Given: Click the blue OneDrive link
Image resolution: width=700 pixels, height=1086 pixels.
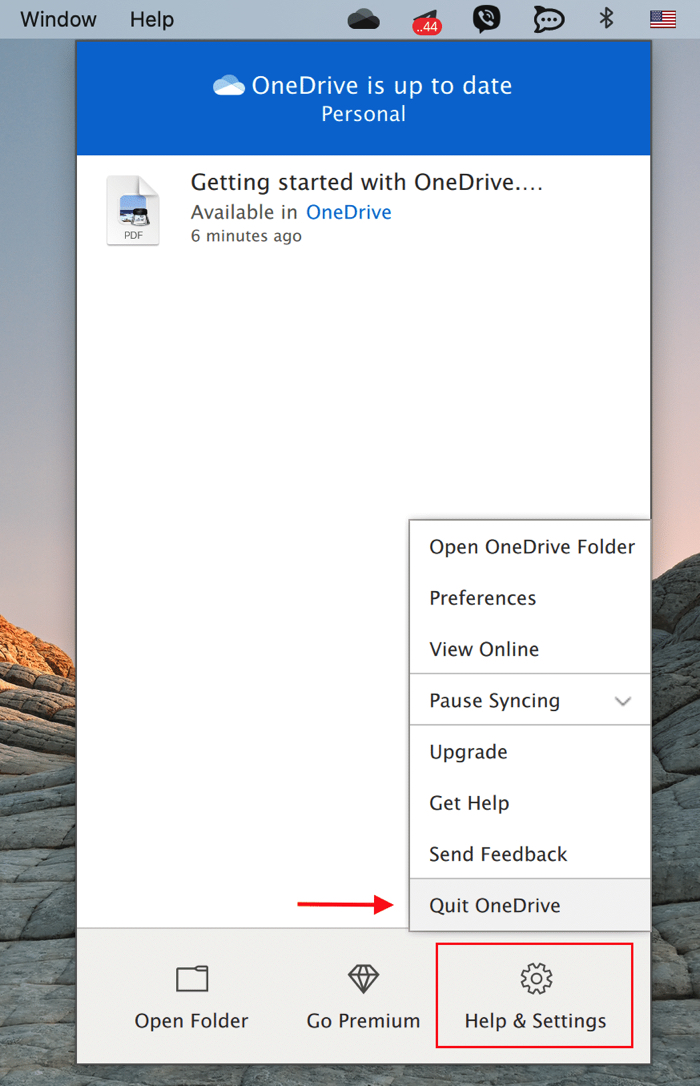Looking at the screenshot, I should tap(348, 212).
